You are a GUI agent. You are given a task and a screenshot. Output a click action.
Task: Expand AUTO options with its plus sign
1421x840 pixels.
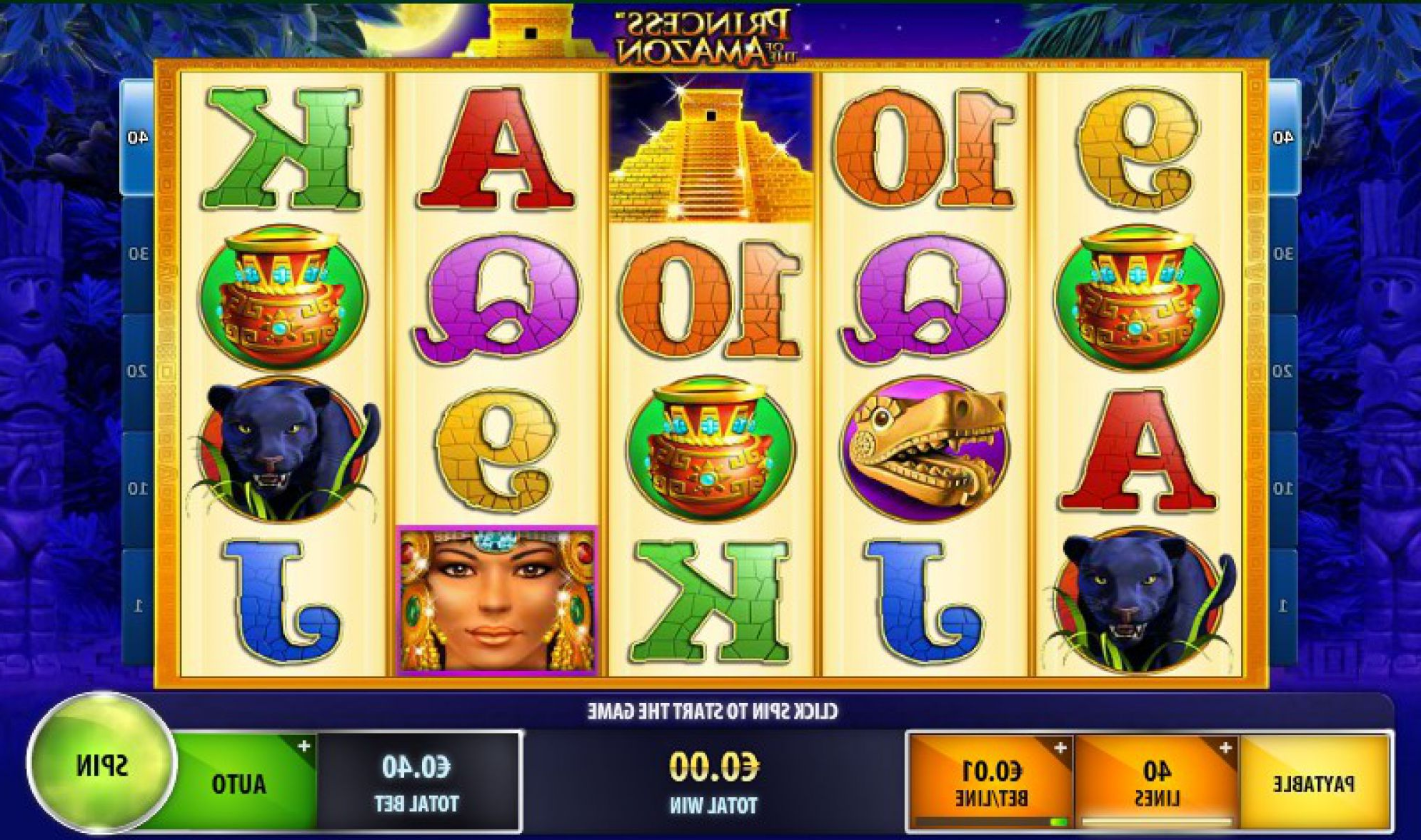point(304,747)
